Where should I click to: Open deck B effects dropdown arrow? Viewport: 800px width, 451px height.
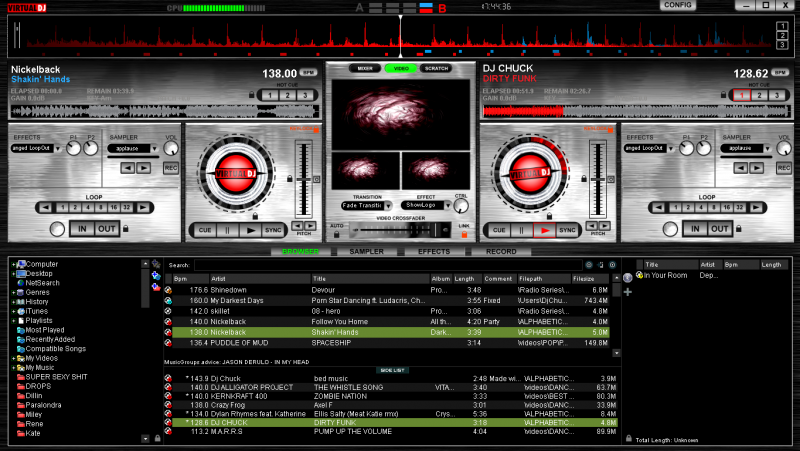coord(670,148)
